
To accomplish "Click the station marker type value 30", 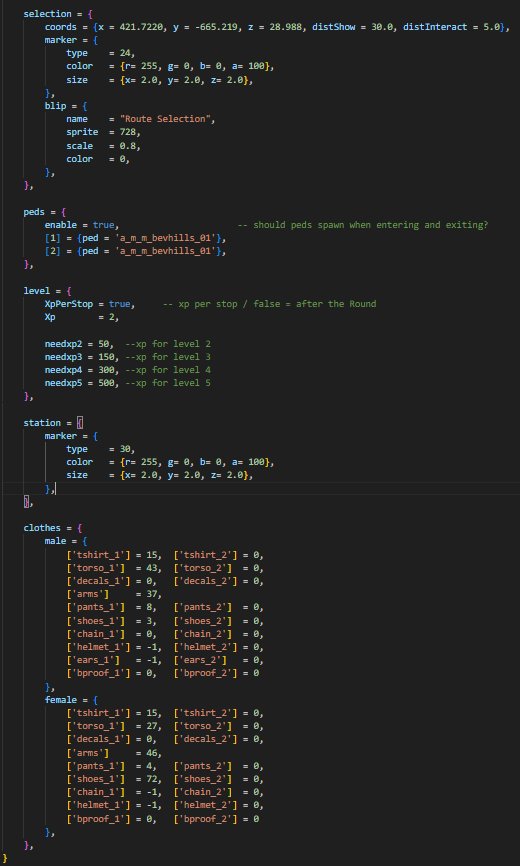I will coord(125,449).
